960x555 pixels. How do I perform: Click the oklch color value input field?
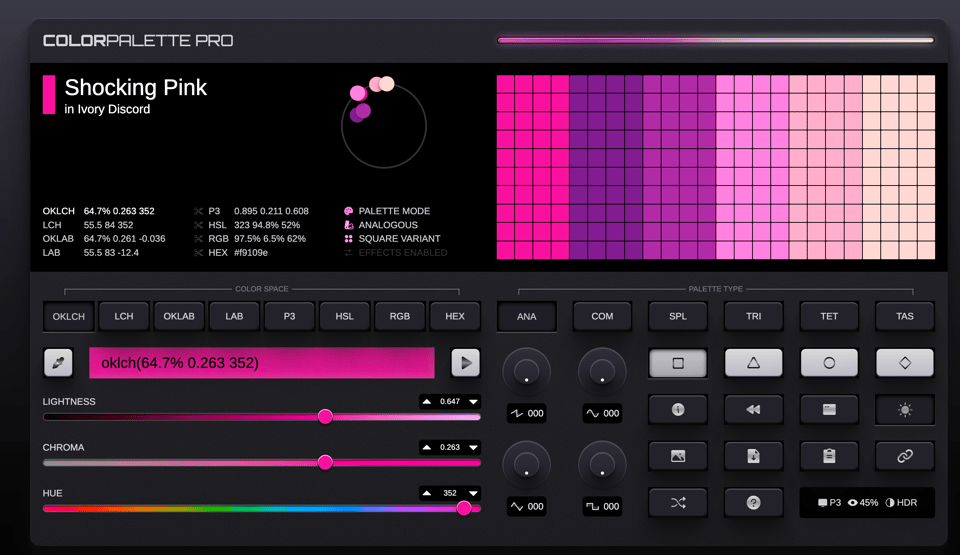pos(262,362)
